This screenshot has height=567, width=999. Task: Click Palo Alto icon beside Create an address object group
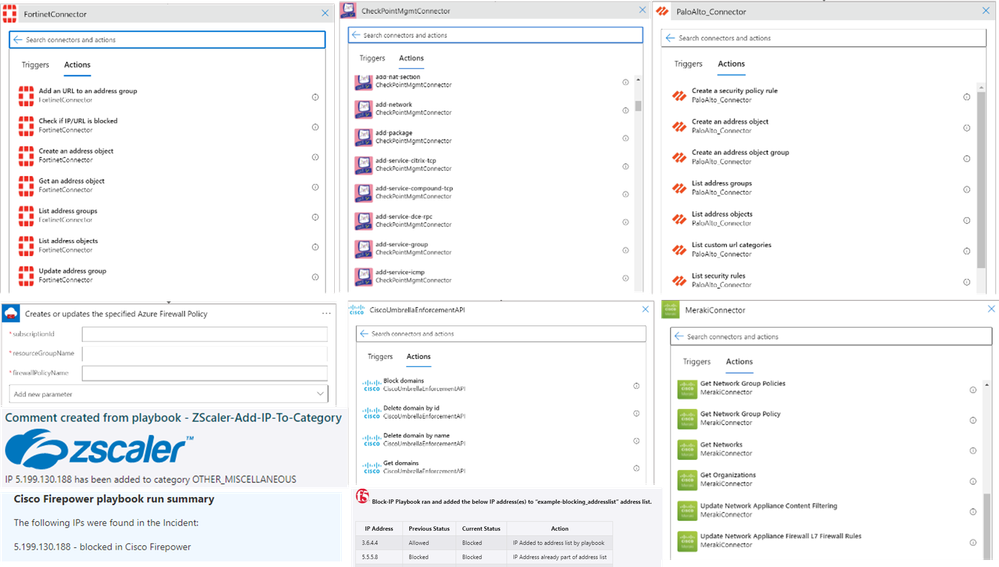click(679, 157)
